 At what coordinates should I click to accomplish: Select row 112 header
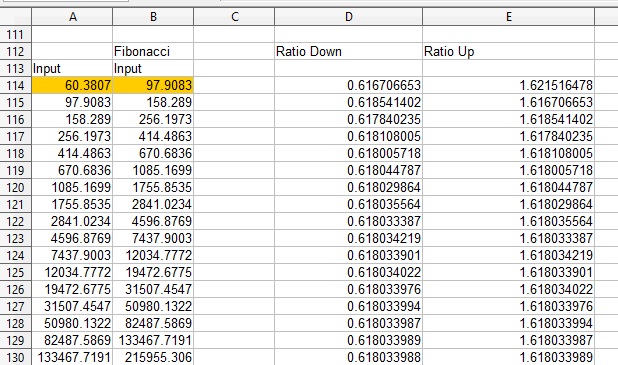(x=15, y=51)
